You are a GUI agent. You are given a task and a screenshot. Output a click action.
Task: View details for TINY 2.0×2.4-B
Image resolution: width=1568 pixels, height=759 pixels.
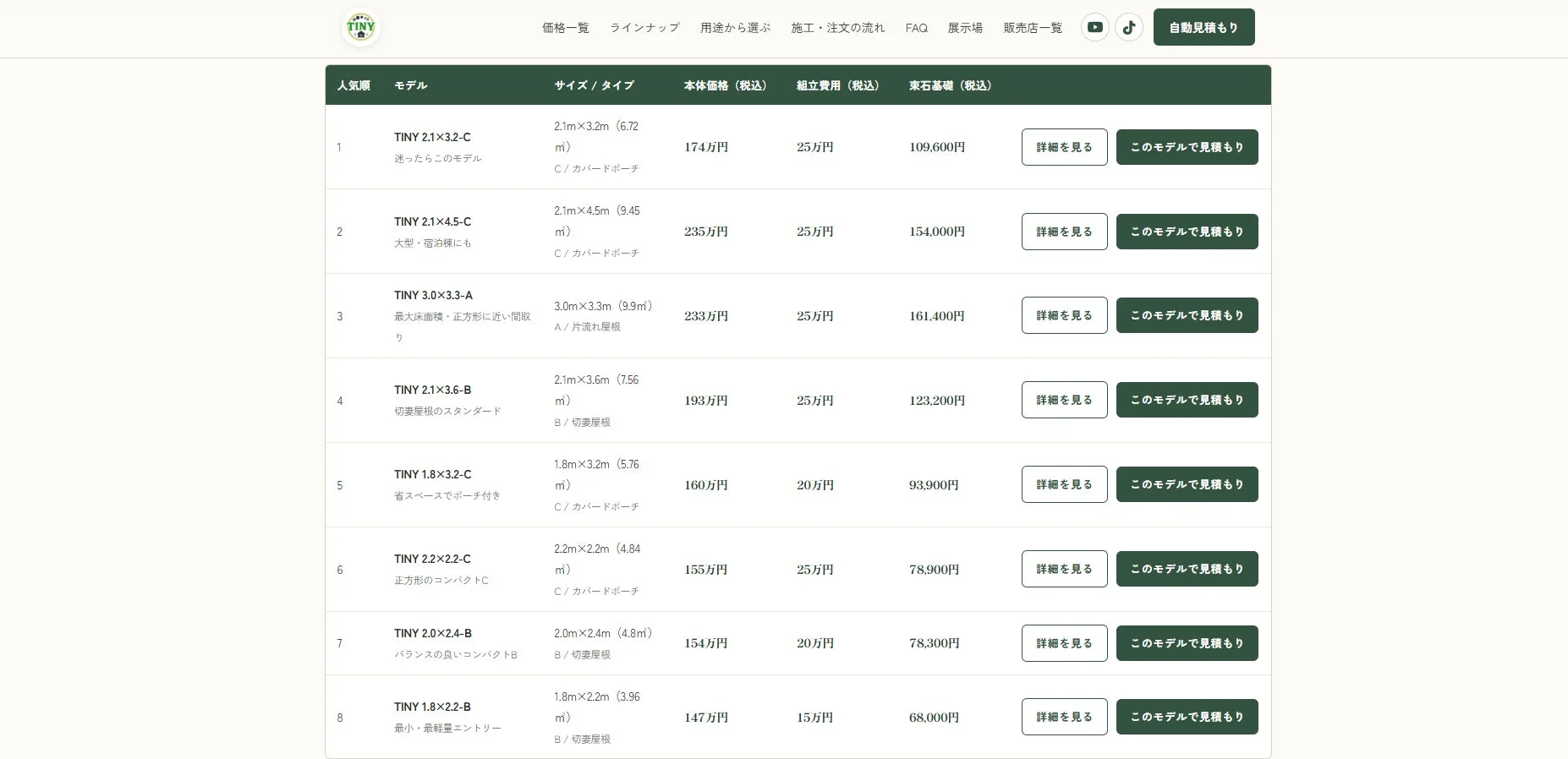point(1064,643)
